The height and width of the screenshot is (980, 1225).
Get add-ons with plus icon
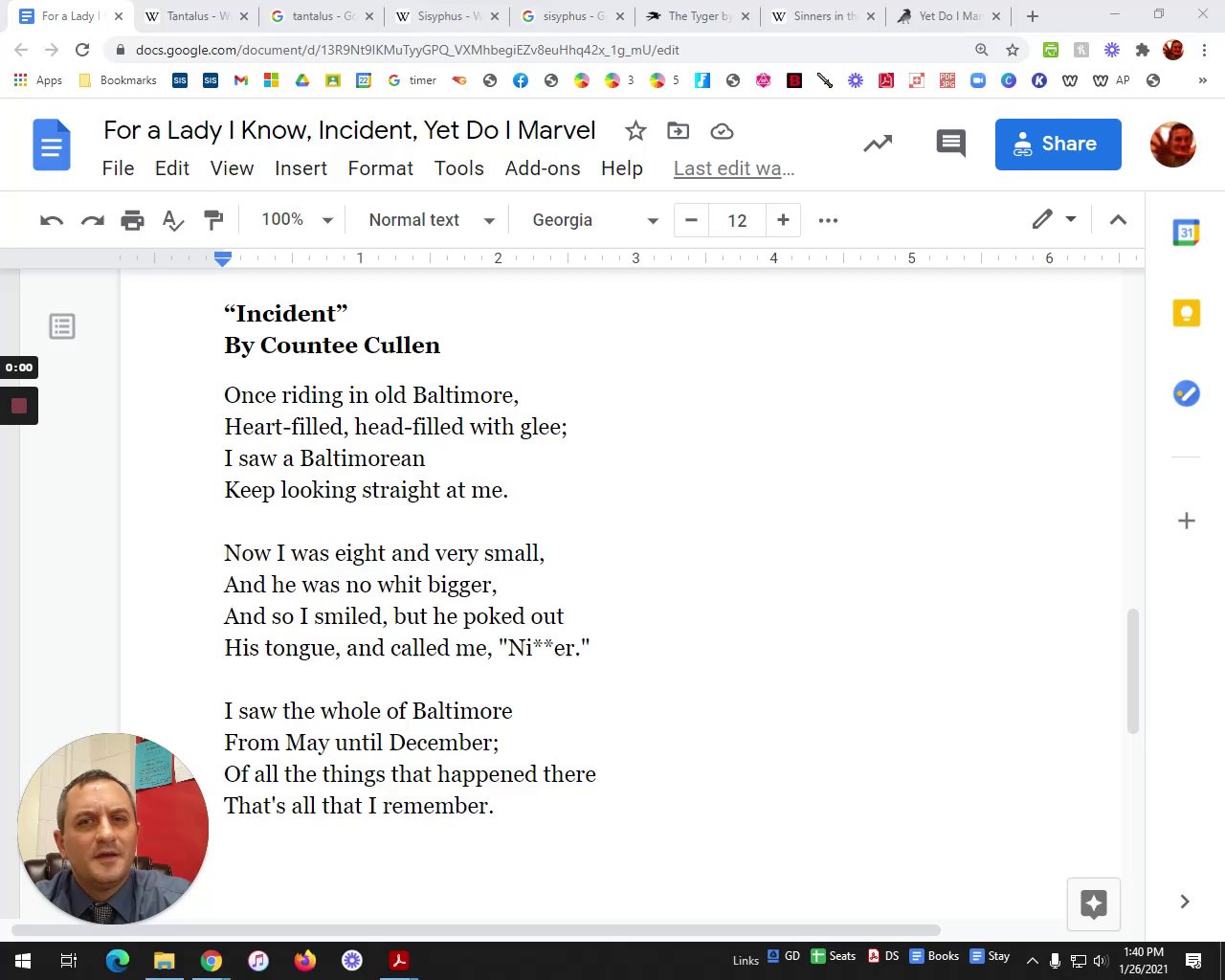1187,521
